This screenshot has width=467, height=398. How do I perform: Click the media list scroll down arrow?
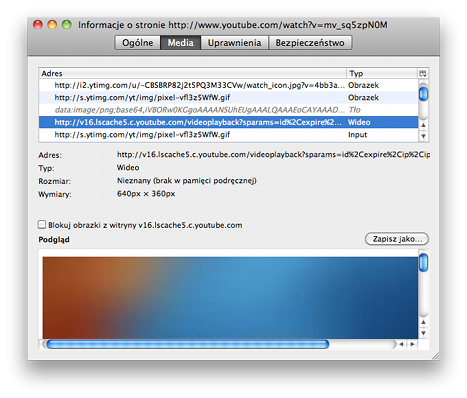(423, 136)
